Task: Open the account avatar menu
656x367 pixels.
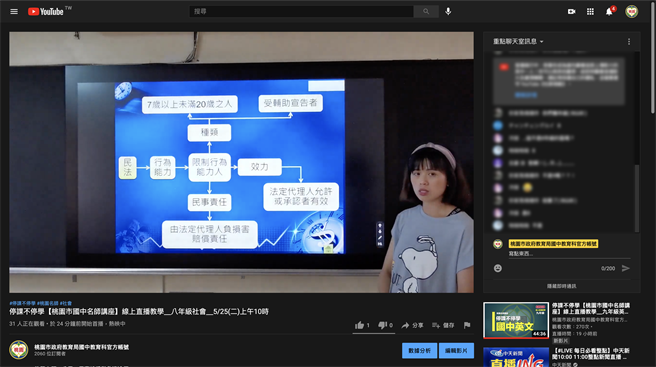Action: tap(632, 11)
